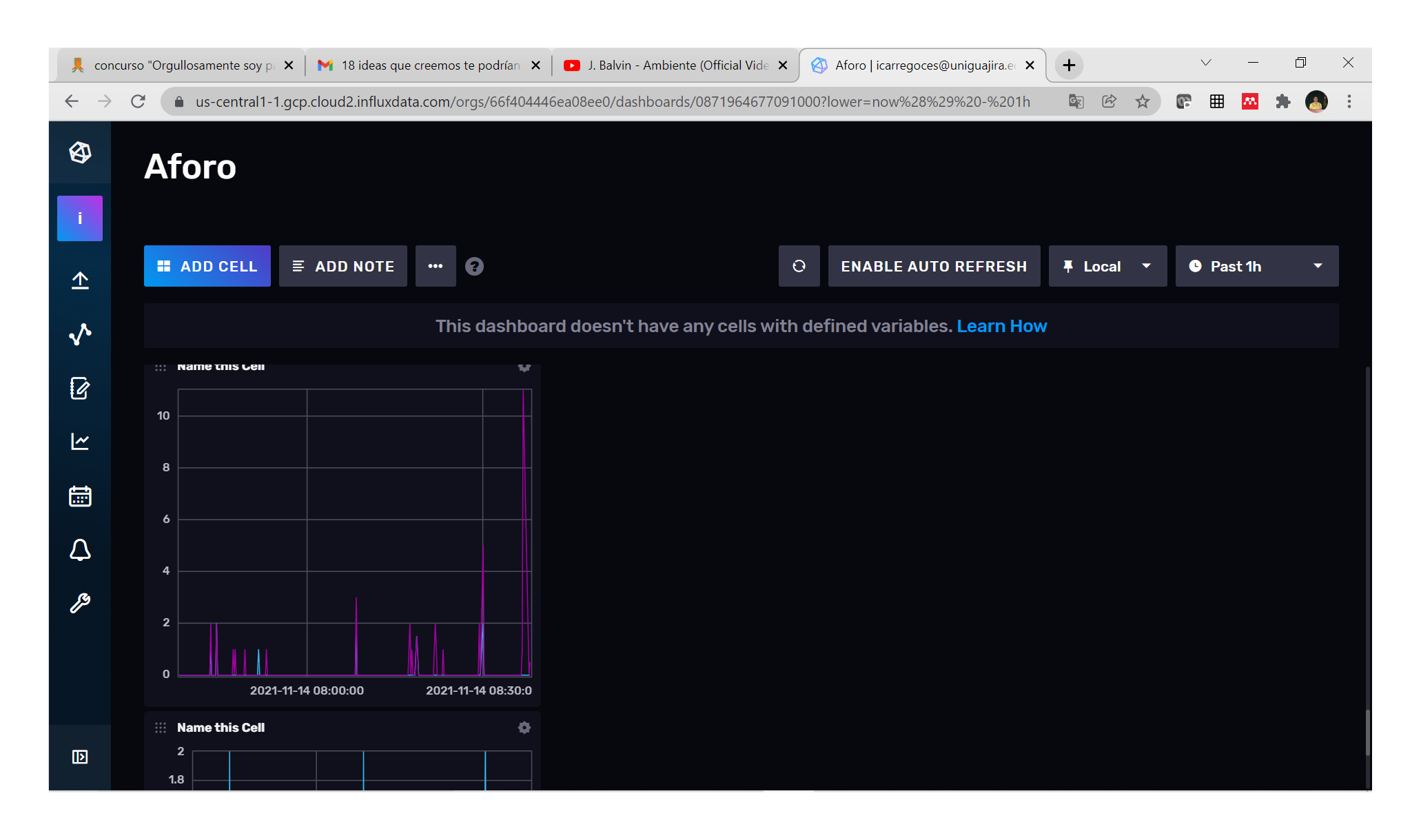Click Enable Auto Refresh button
The width and height of the screenshot is (1421, 840).
pyautogui.click(x=934, y=266)
